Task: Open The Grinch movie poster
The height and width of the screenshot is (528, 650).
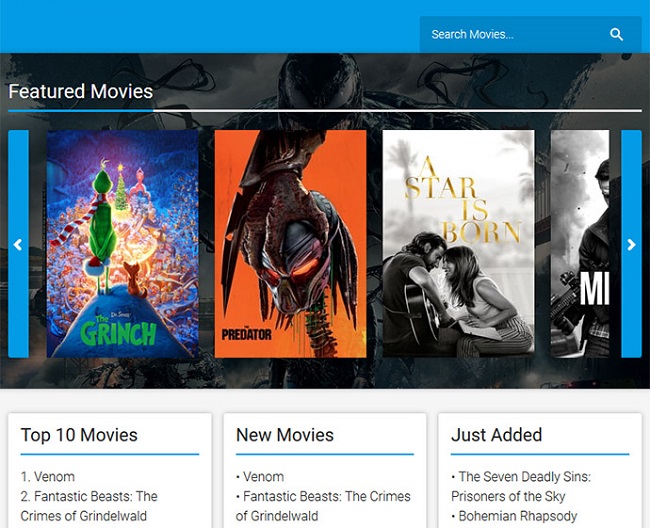Action: pos(122,243)
